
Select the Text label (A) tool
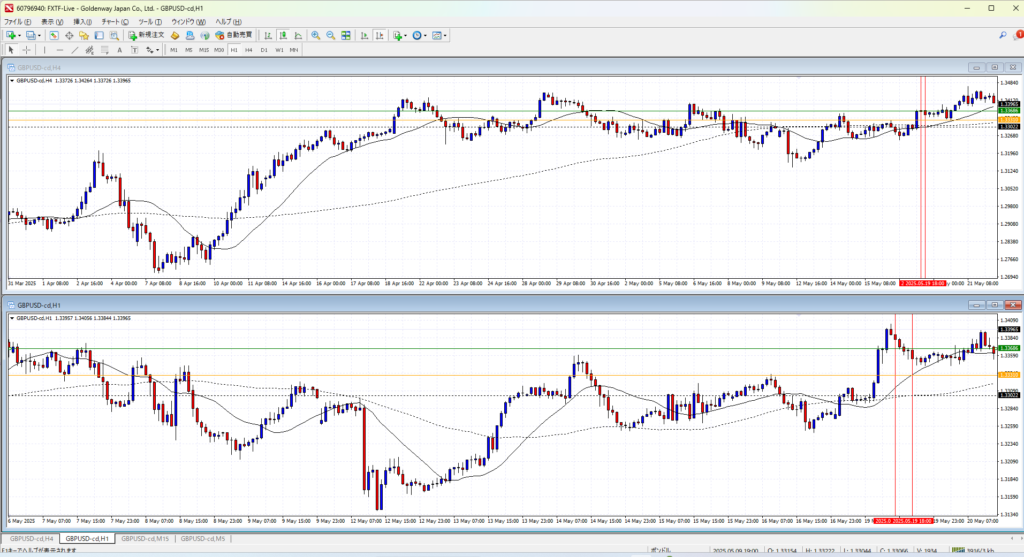click(119, 49)
